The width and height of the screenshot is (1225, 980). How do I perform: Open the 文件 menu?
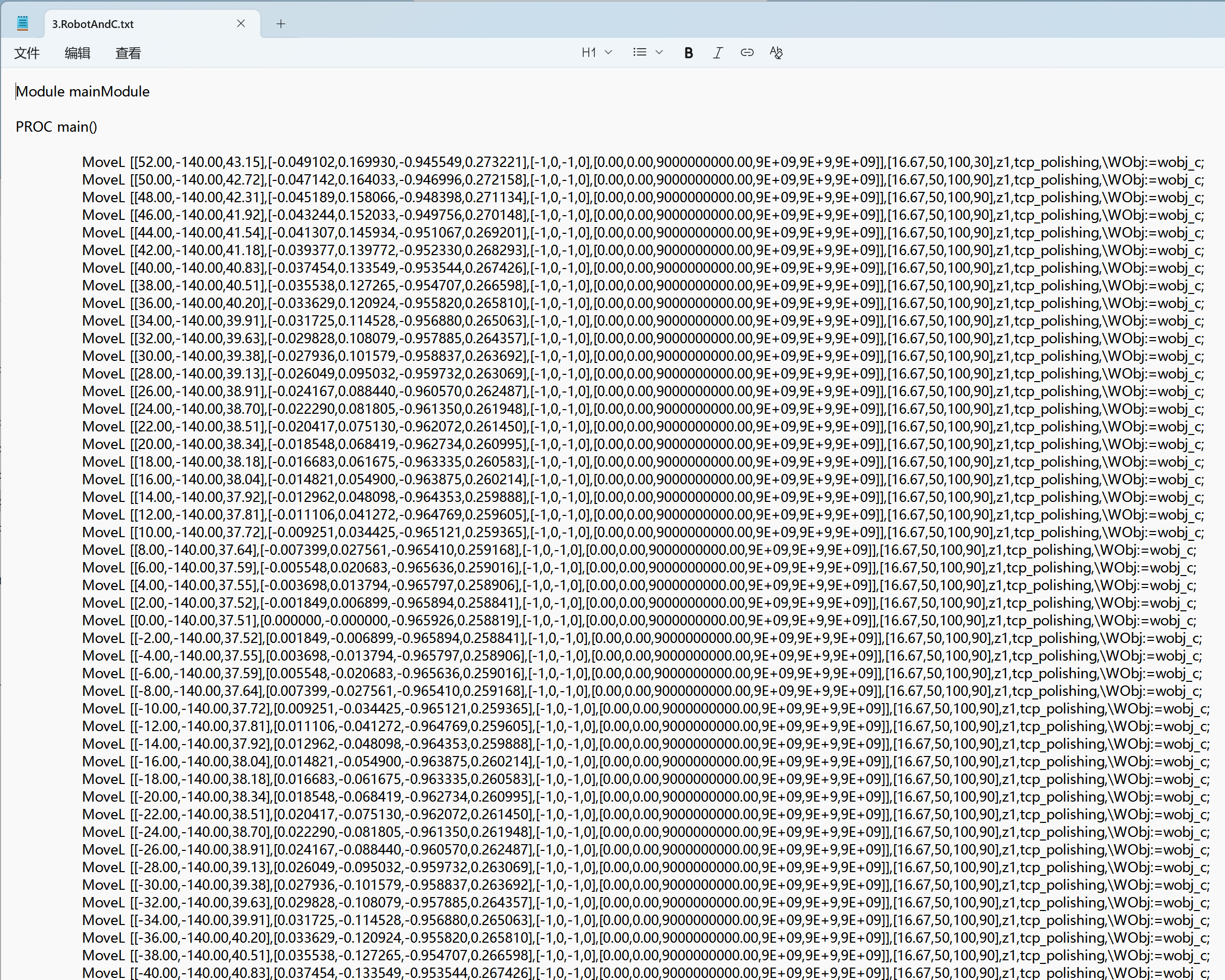[x=27, y=53]
